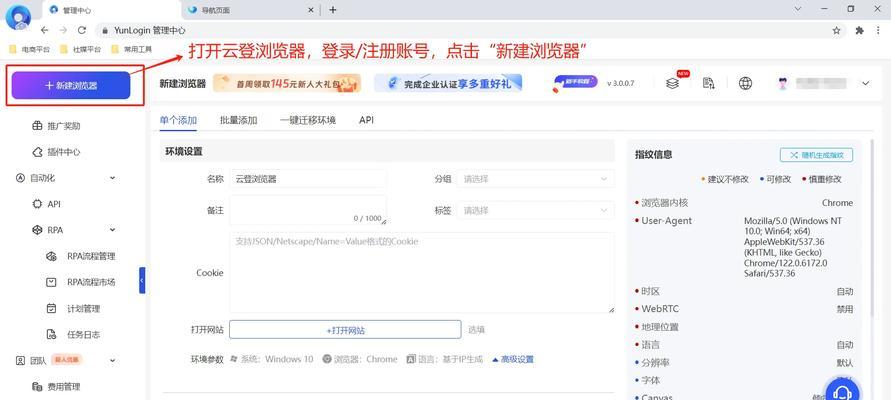
Task: Open the 社媒平台 bookmark folder
Action: (81, 49)
